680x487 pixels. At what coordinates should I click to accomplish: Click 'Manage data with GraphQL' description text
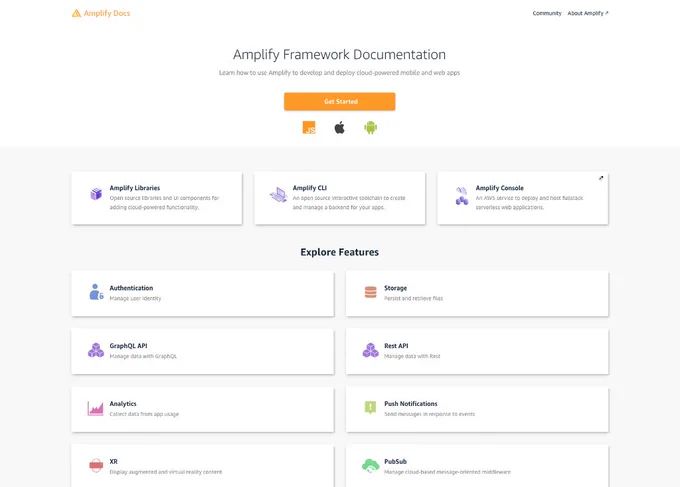point(143,356)
